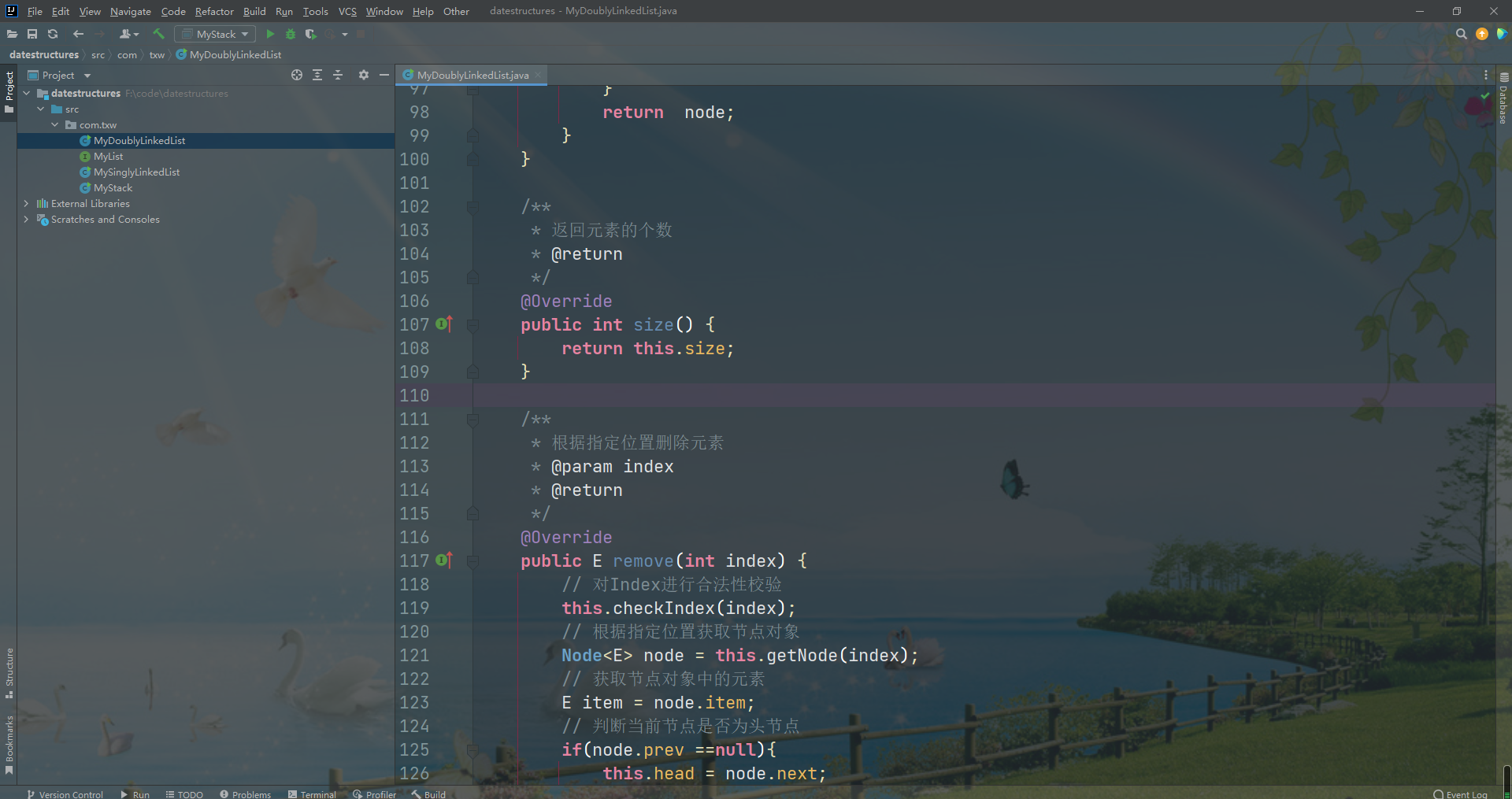The image size is (1512, 799).
Task: Open the Event Log
Action: click(x=1461, y=794)
